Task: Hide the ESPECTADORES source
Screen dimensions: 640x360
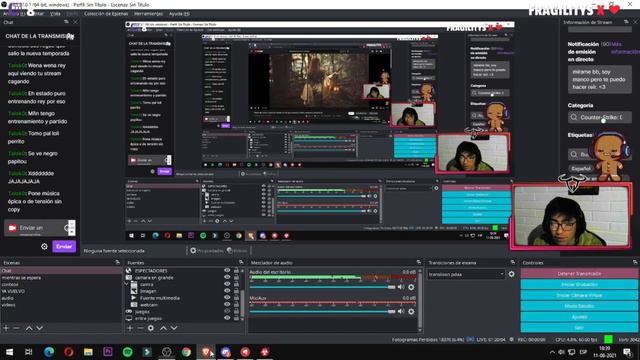Action: coord(227,271)
